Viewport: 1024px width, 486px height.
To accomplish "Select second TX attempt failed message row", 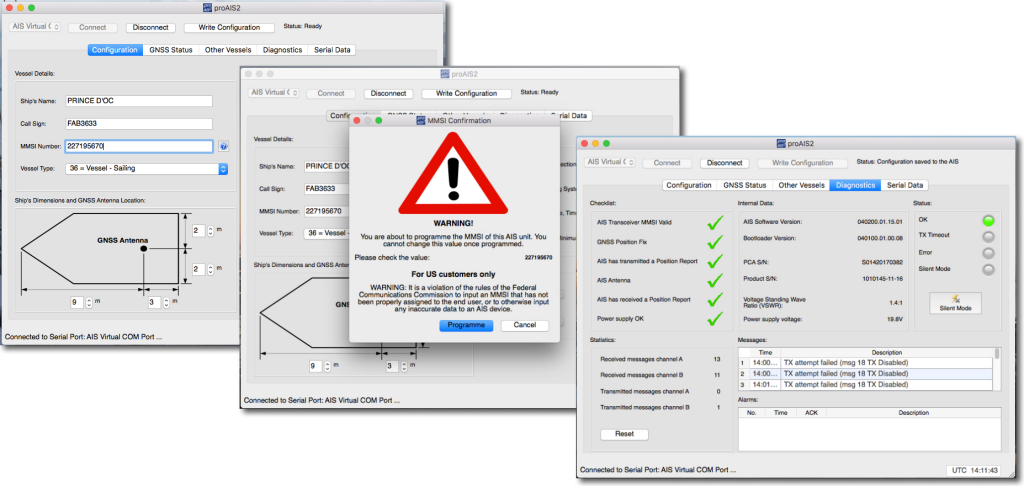I will [x=865, y=374].
